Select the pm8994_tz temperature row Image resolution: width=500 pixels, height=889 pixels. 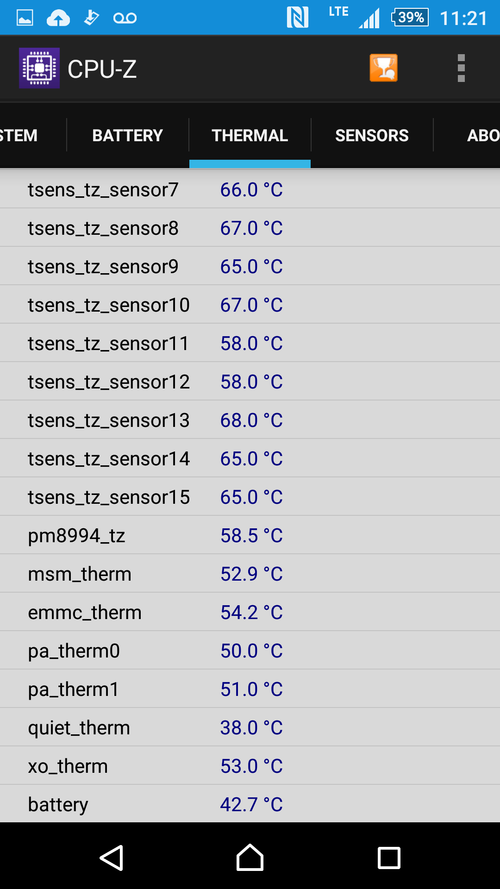pos(250,535)
